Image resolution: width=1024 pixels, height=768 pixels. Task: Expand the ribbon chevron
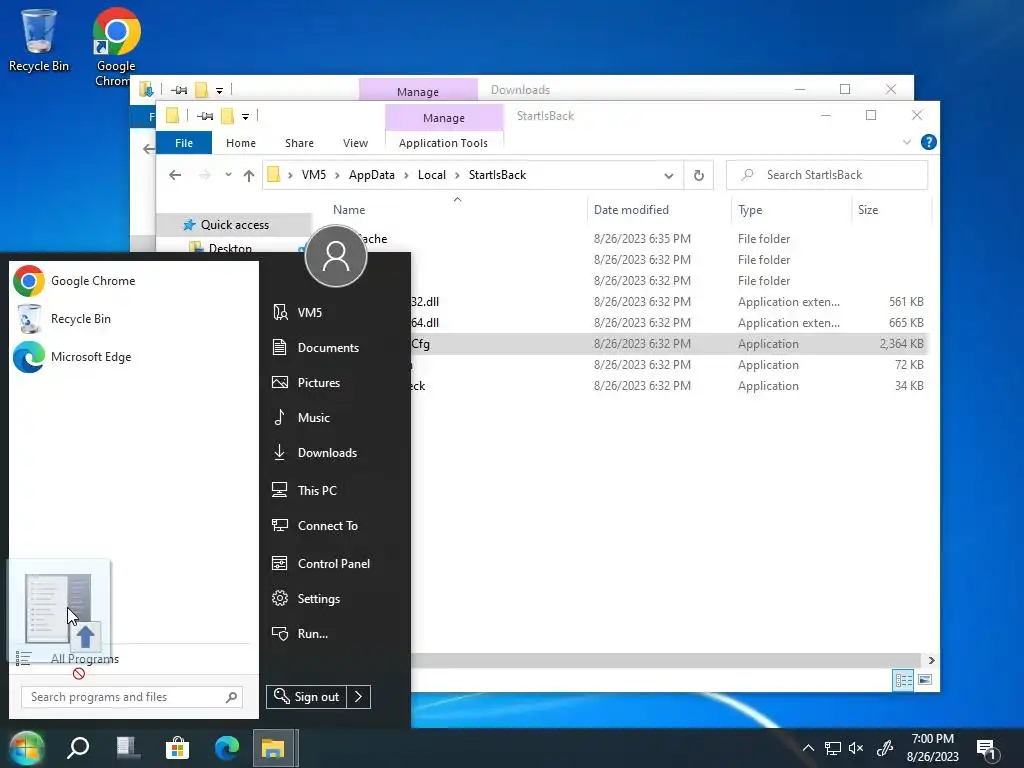pos(906,142)
